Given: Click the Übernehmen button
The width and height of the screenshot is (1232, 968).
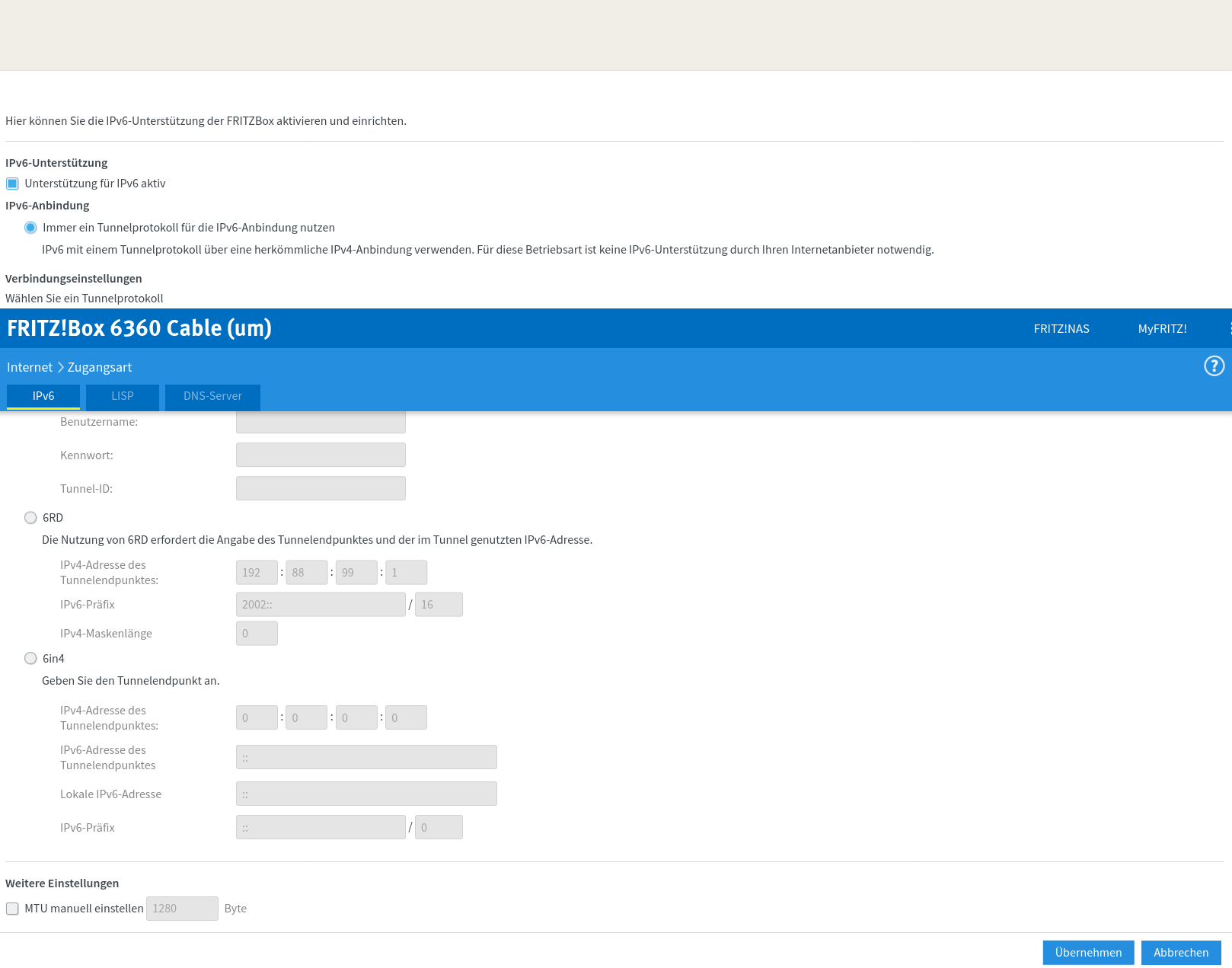Looking at the screenshot, I should click(1088, 953).
